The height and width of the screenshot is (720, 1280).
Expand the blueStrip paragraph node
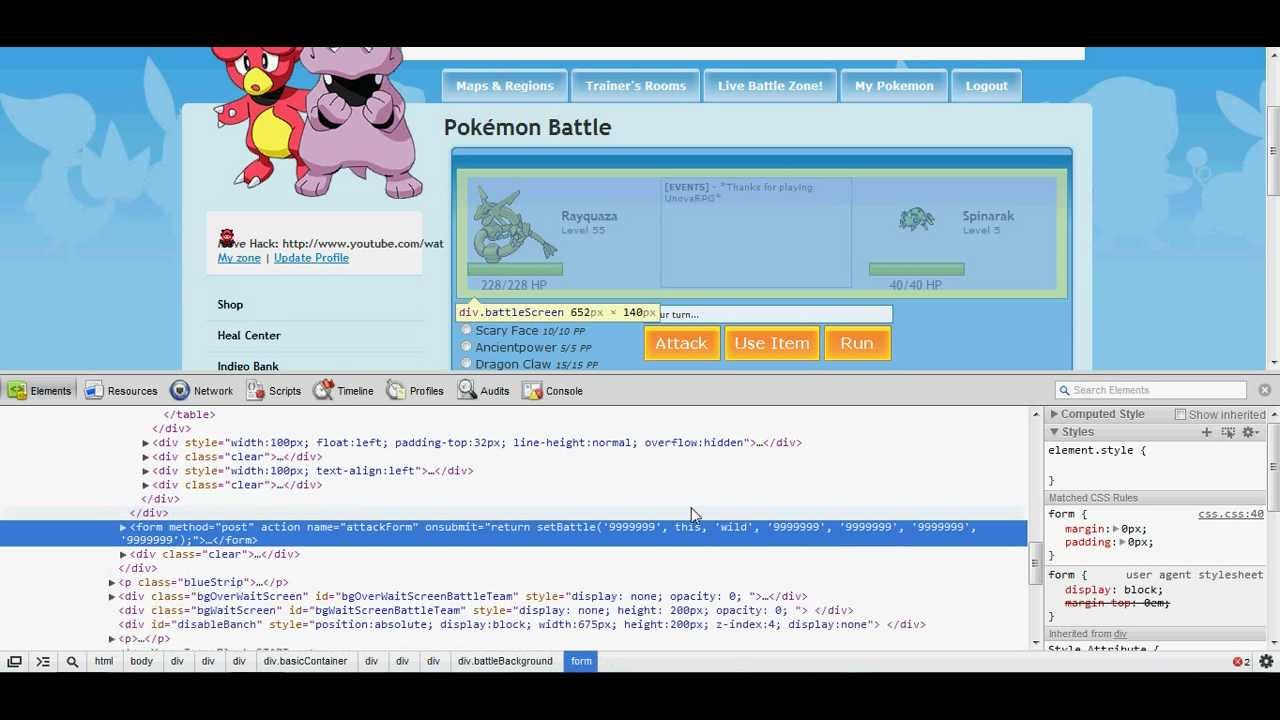point(112,582)
